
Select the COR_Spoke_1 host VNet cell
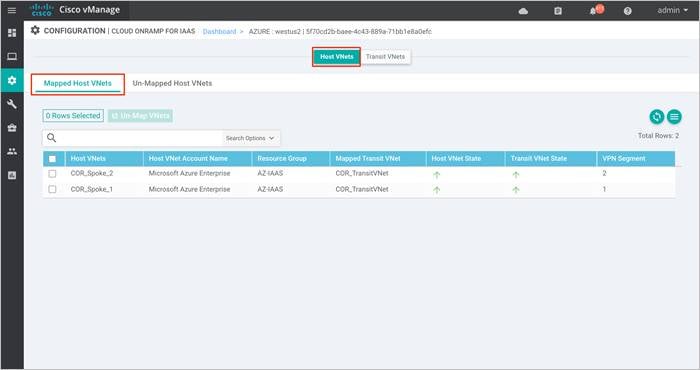click(92, 189)
